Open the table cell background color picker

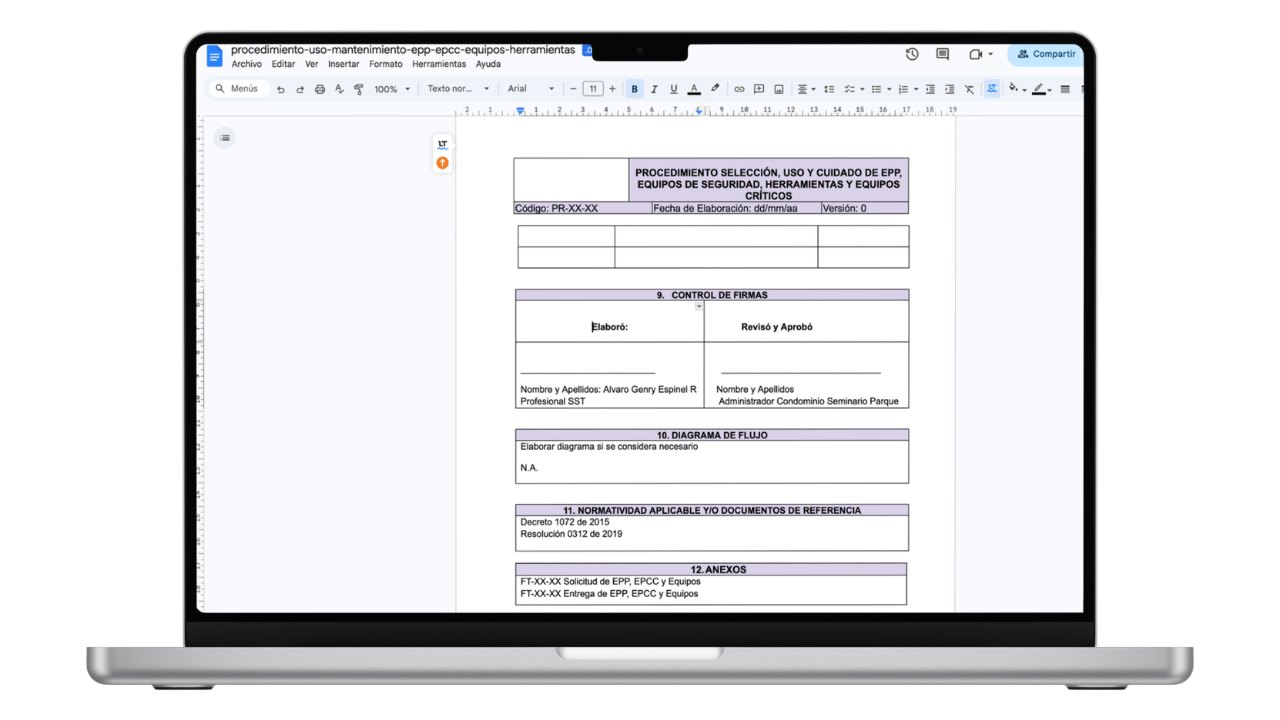1015,89
